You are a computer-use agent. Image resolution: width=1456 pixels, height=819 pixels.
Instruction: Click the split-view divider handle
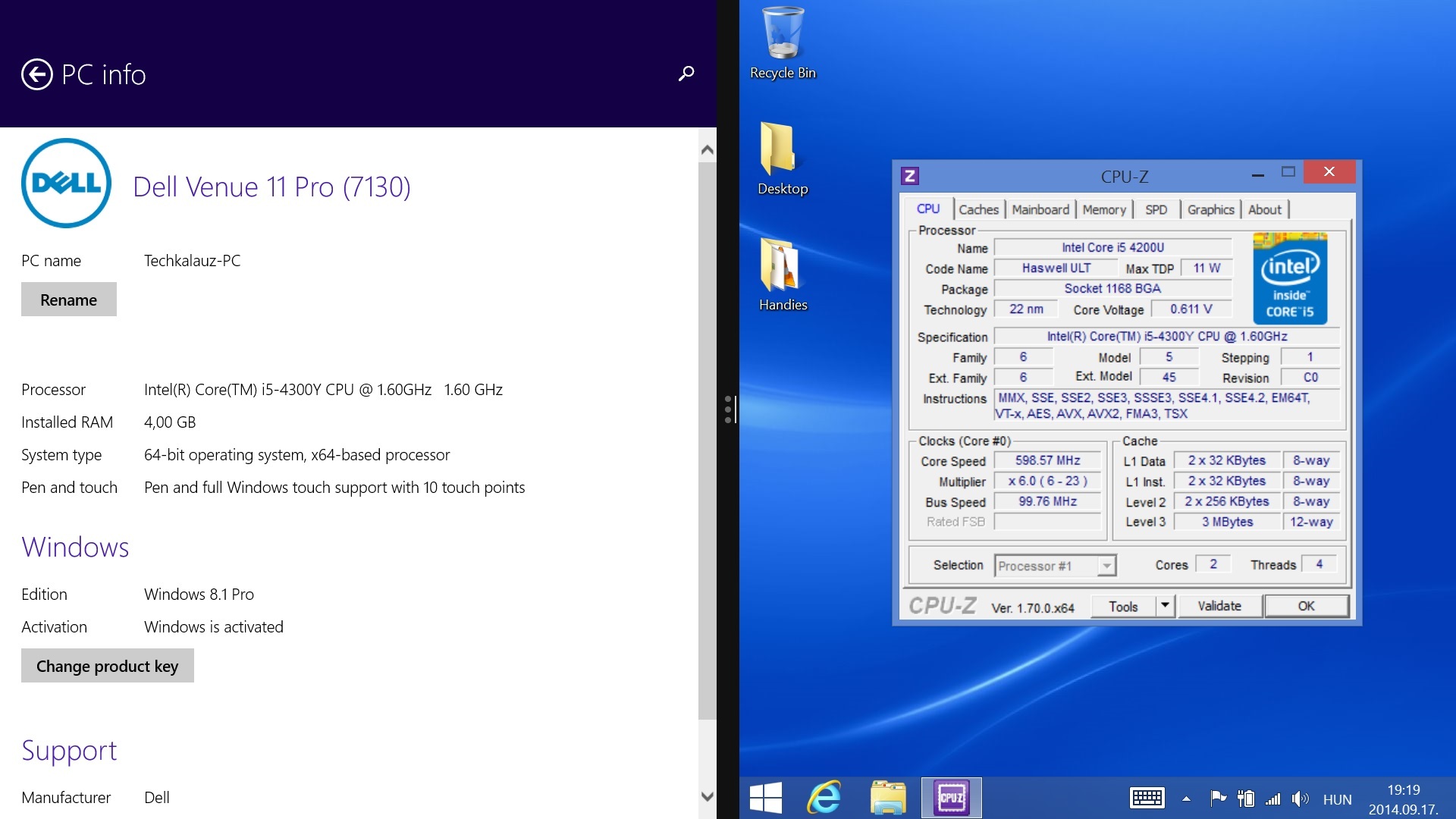[x=728, y=409]
